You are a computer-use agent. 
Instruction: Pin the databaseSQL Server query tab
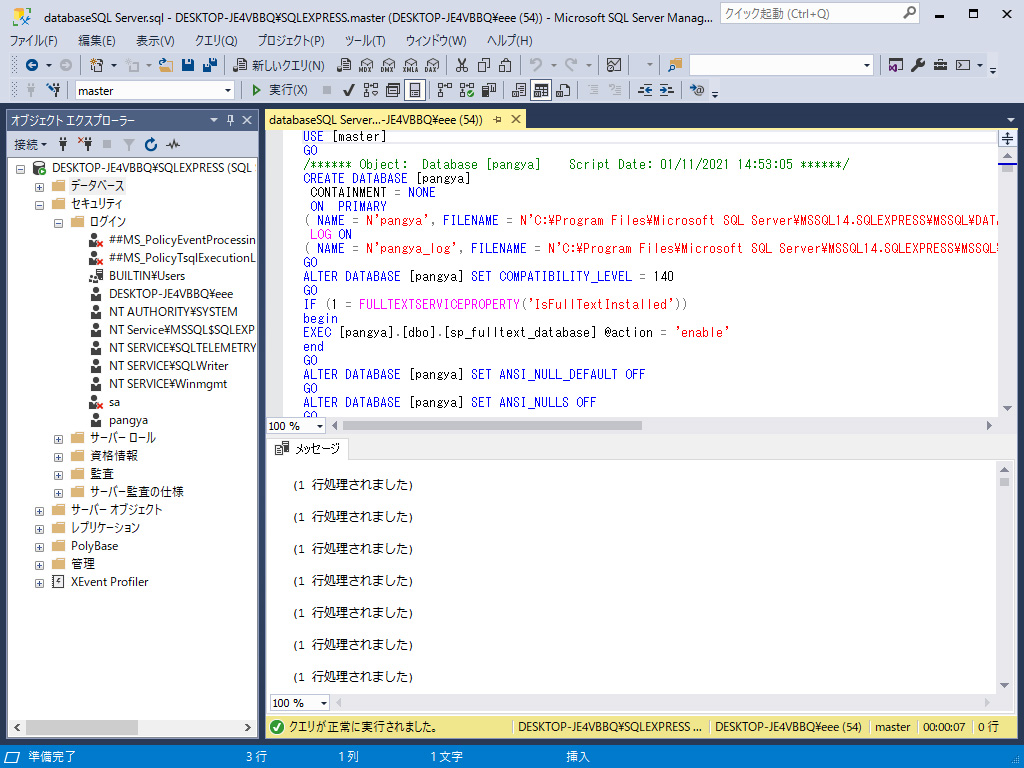(x=498, y=120)
